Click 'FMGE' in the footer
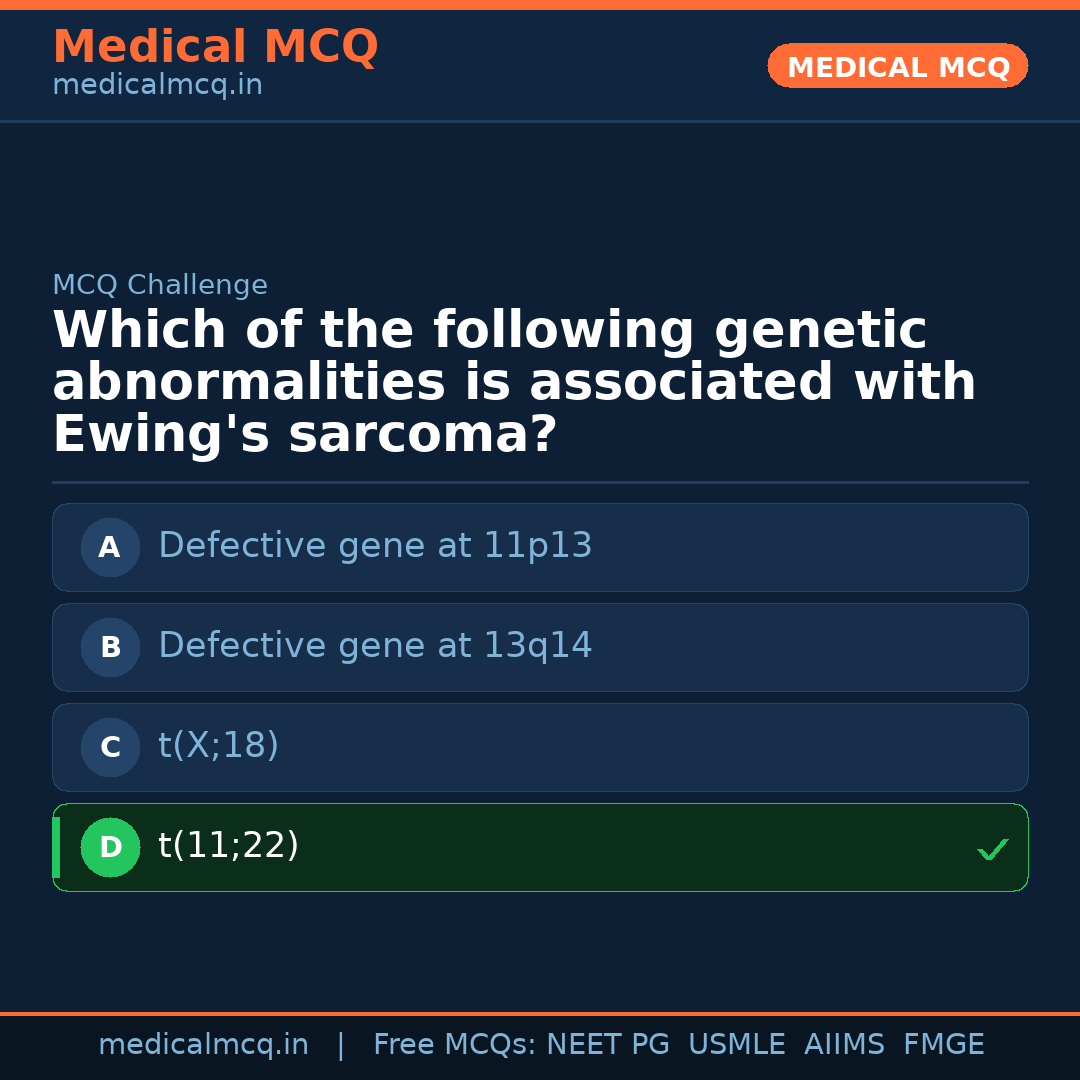Viewport: 1080px width, 1080px height. coord(943,1045)
